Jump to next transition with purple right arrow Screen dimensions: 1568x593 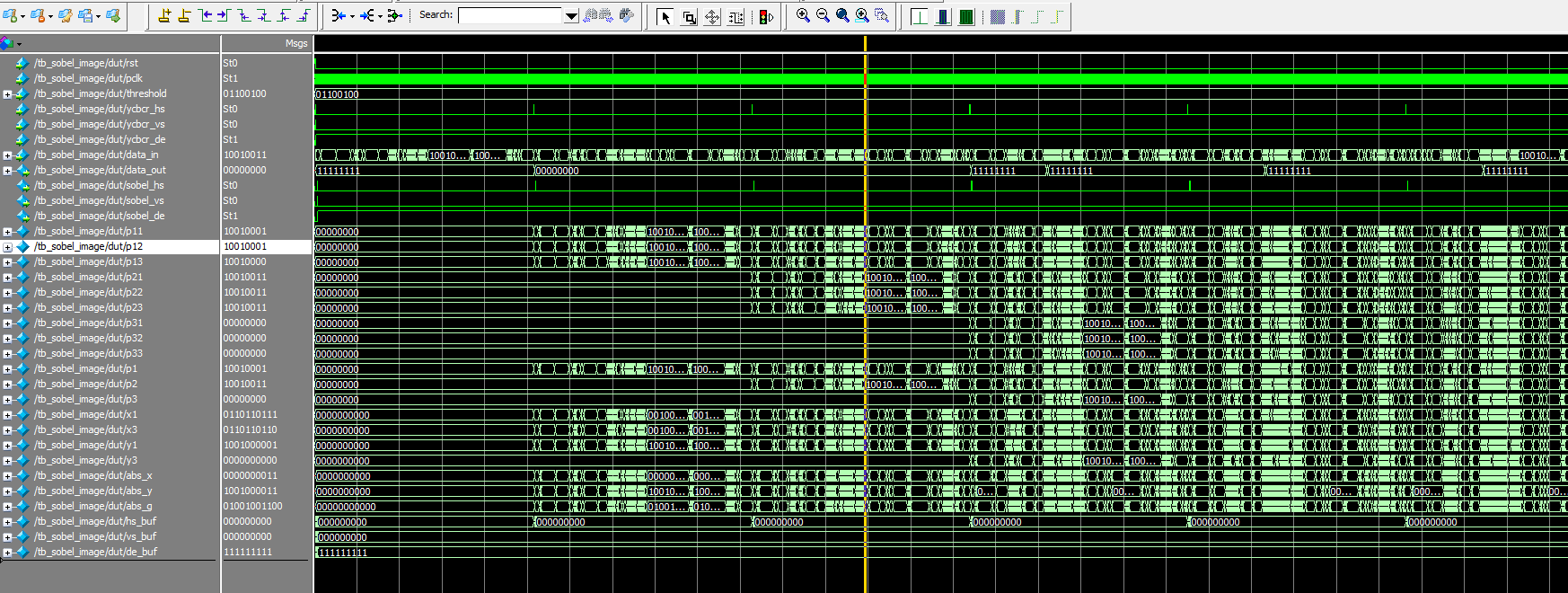(224, 15)
